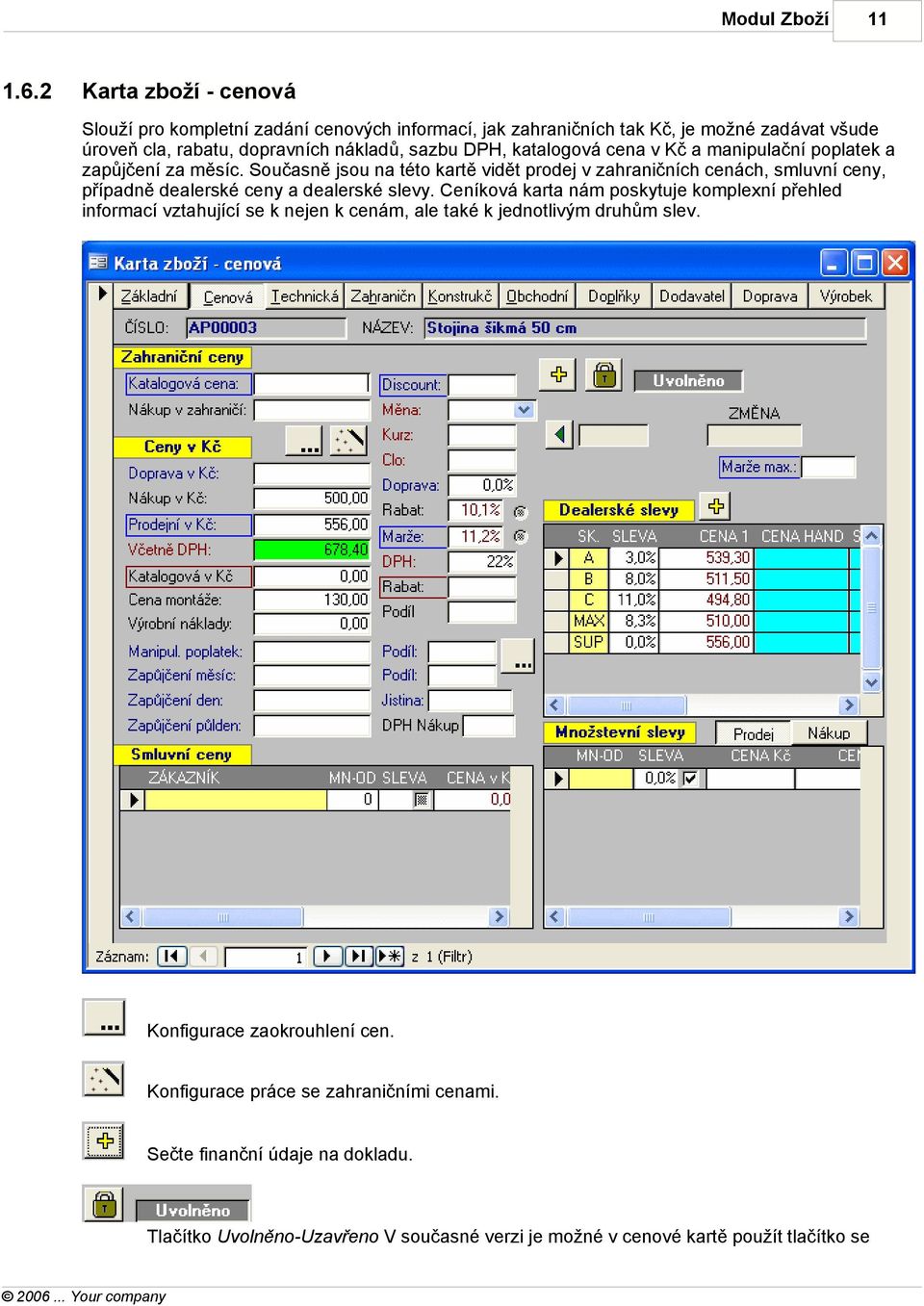The height and width of the screenshot is (1306, 924).
Task: Click the Uvolněno button in the legend
Action: (192, 1211)
